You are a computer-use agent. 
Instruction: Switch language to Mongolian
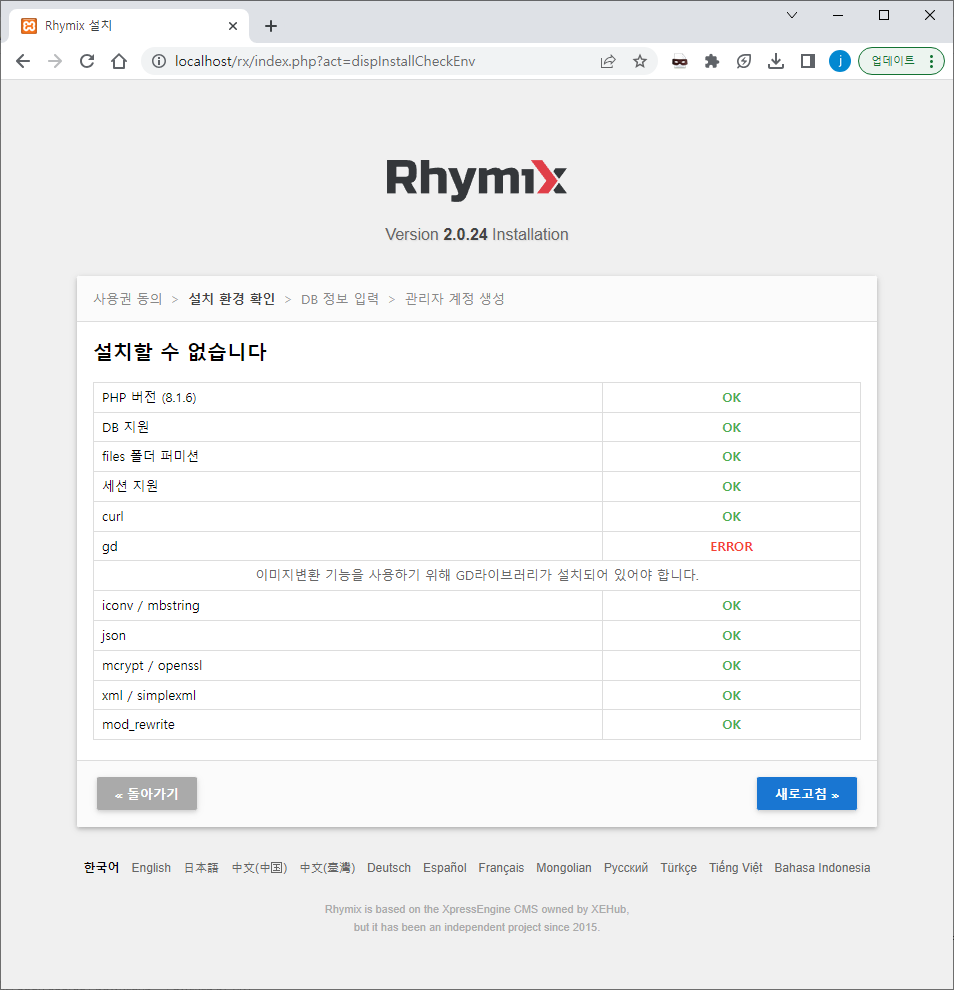(564, 868)
